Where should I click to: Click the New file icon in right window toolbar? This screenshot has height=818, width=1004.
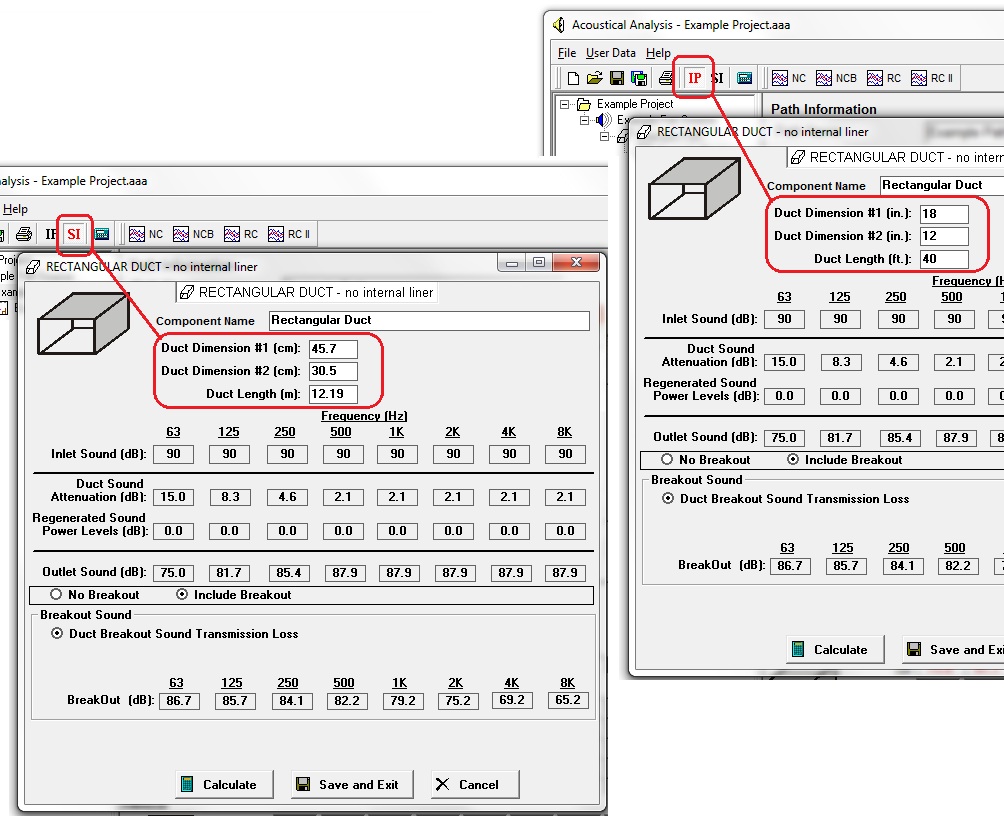click(x=573, y=78)
